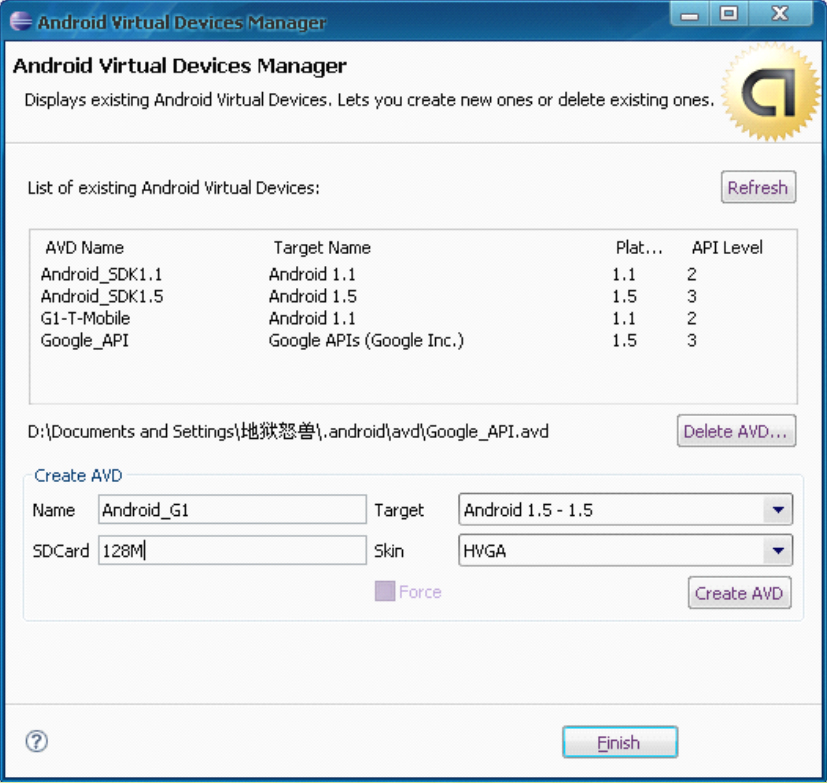The height and width of the screenshot is (783, 827).
Task: Click the gold Android badge logo
Action: point(771,92)
